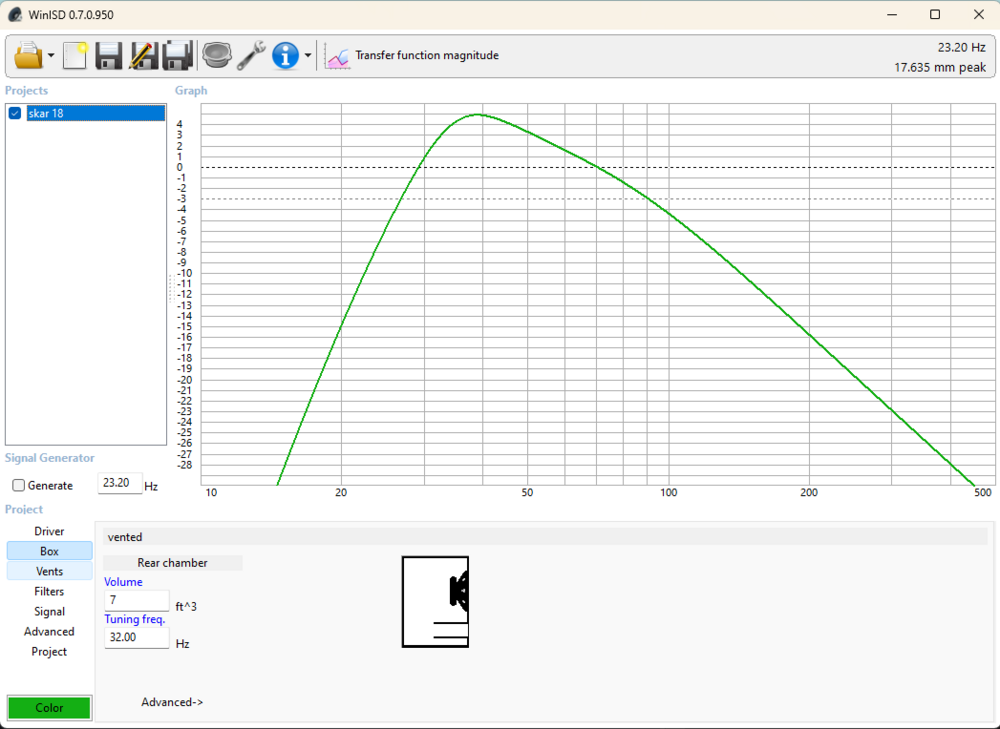This screenshot has width=1000, height=729.
Task: Click the 17.635 mm peak readout
Action: coord(940,68)
